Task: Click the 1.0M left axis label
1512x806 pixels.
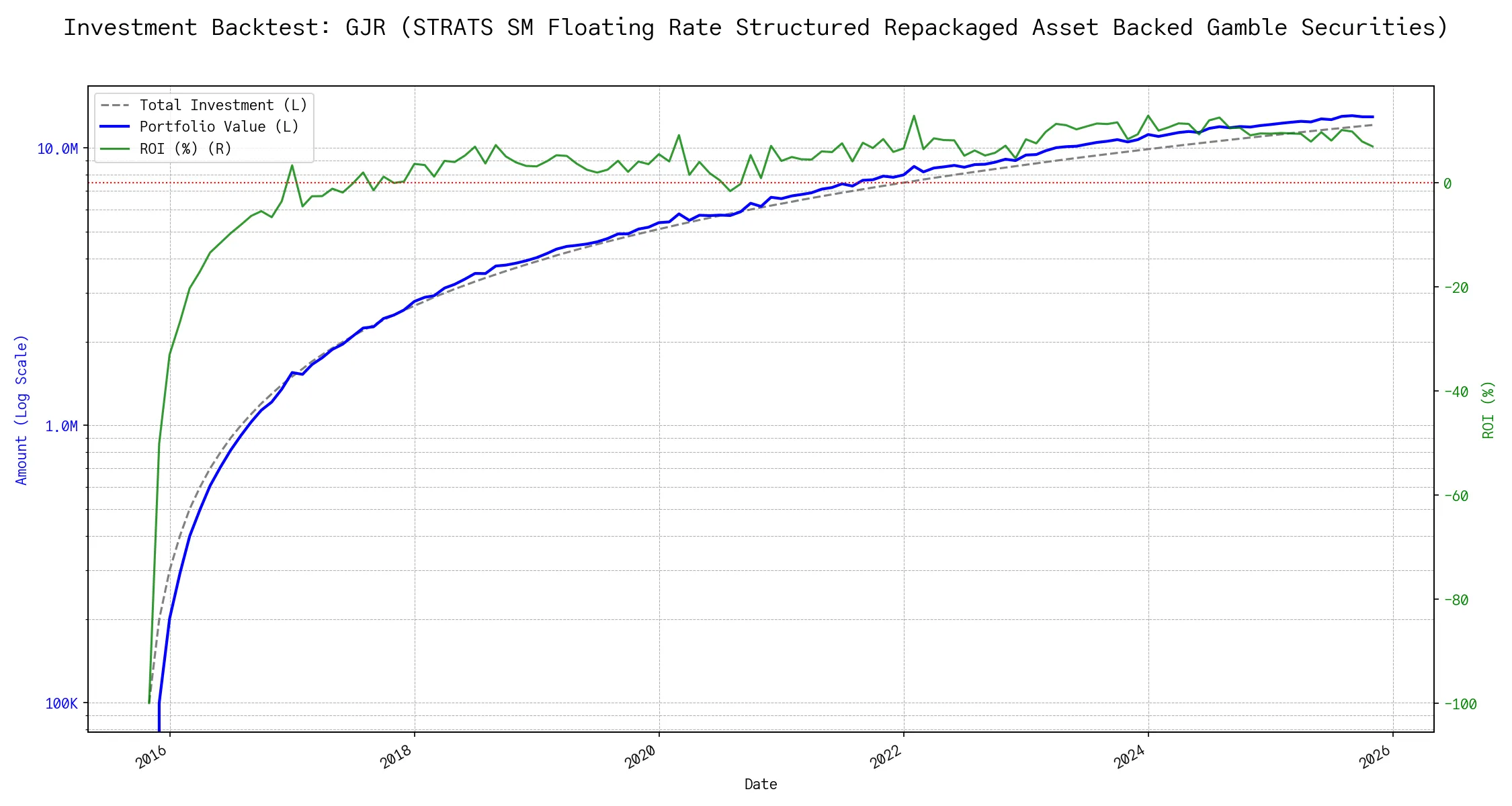Action: [x=62, y=427]
